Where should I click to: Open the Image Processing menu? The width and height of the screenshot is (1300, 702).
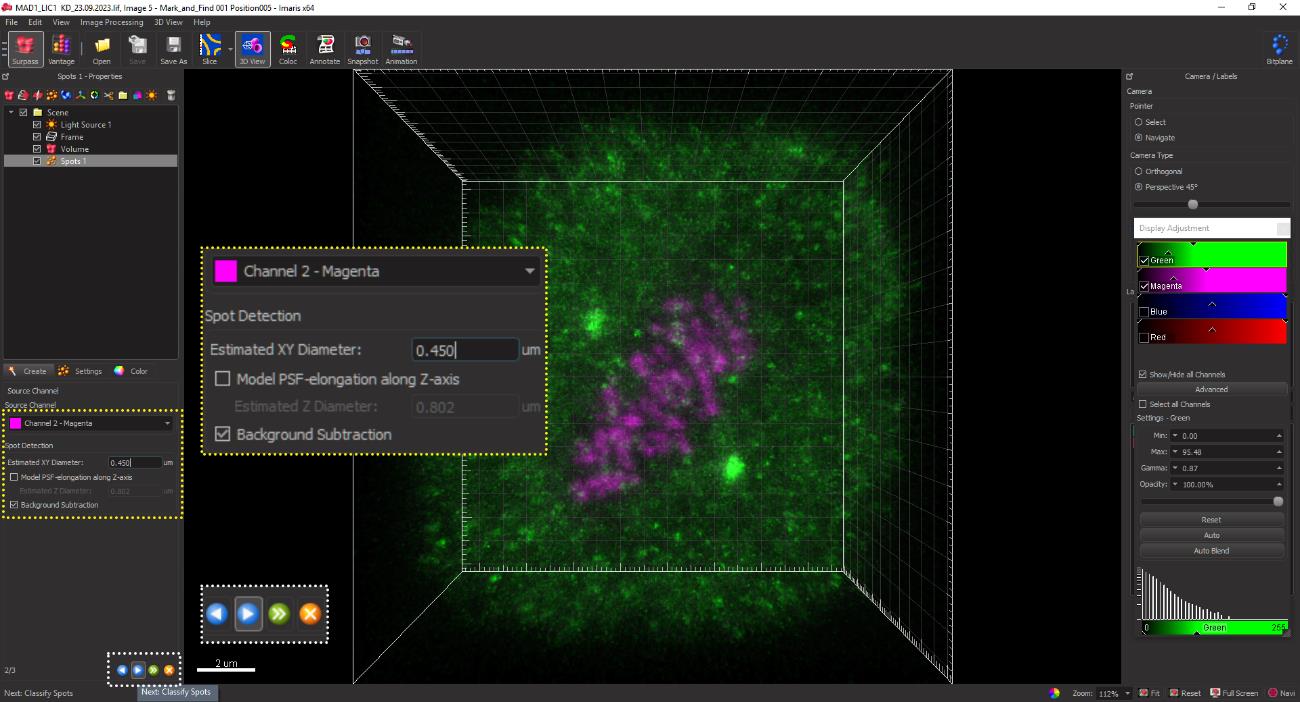coord(111,22)
